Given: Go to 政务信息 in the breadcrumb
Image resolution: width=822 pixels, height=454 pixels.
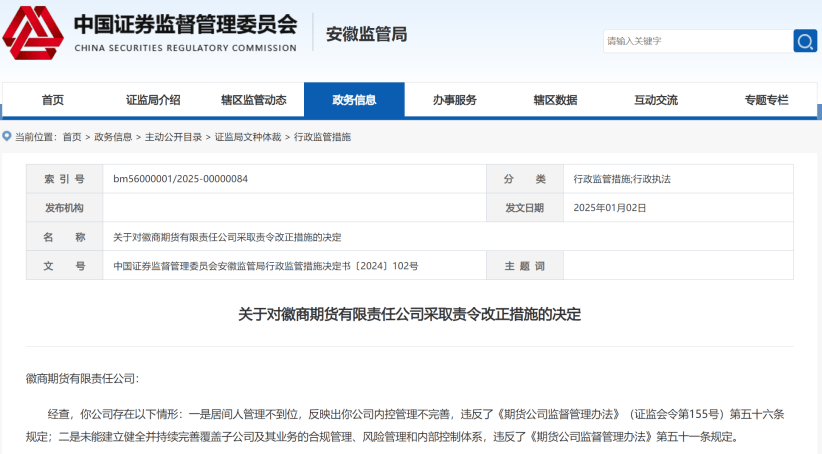Looking at the screenshot, I should tap(113, 137).
